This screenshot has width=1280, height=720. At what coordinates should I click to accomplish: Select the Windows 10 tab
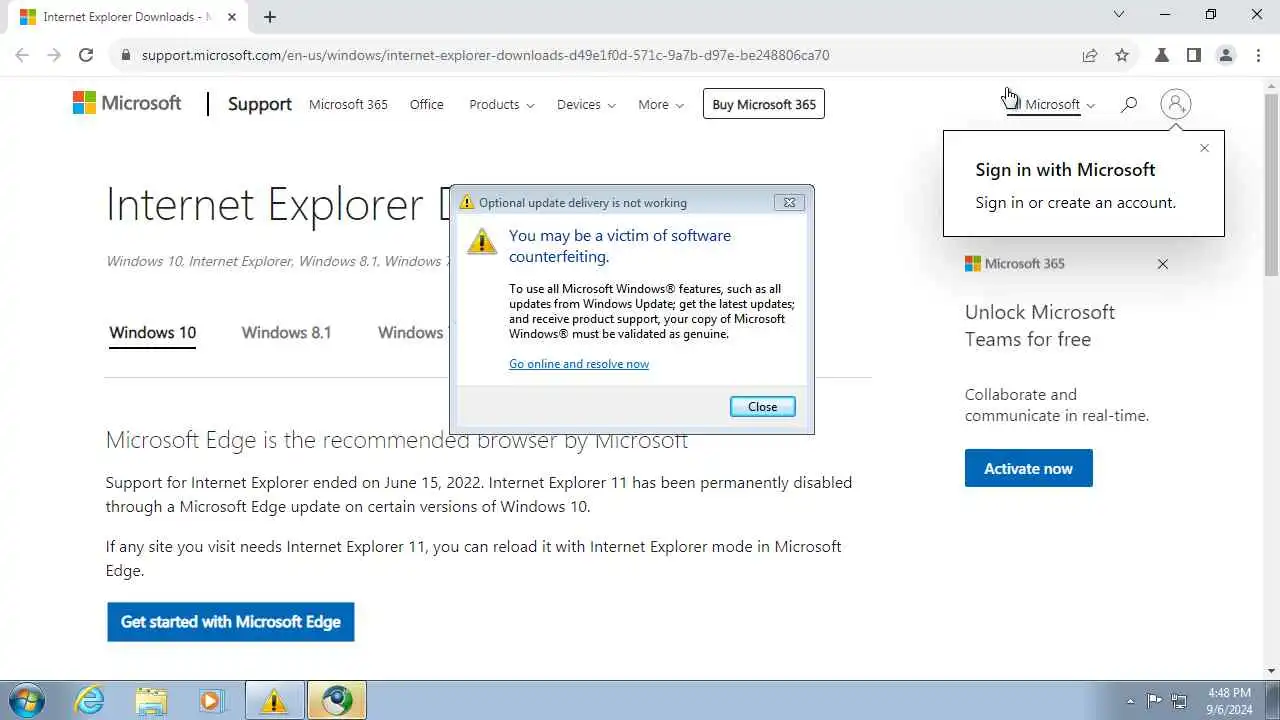pyautogui.click(x=153, y=333)
